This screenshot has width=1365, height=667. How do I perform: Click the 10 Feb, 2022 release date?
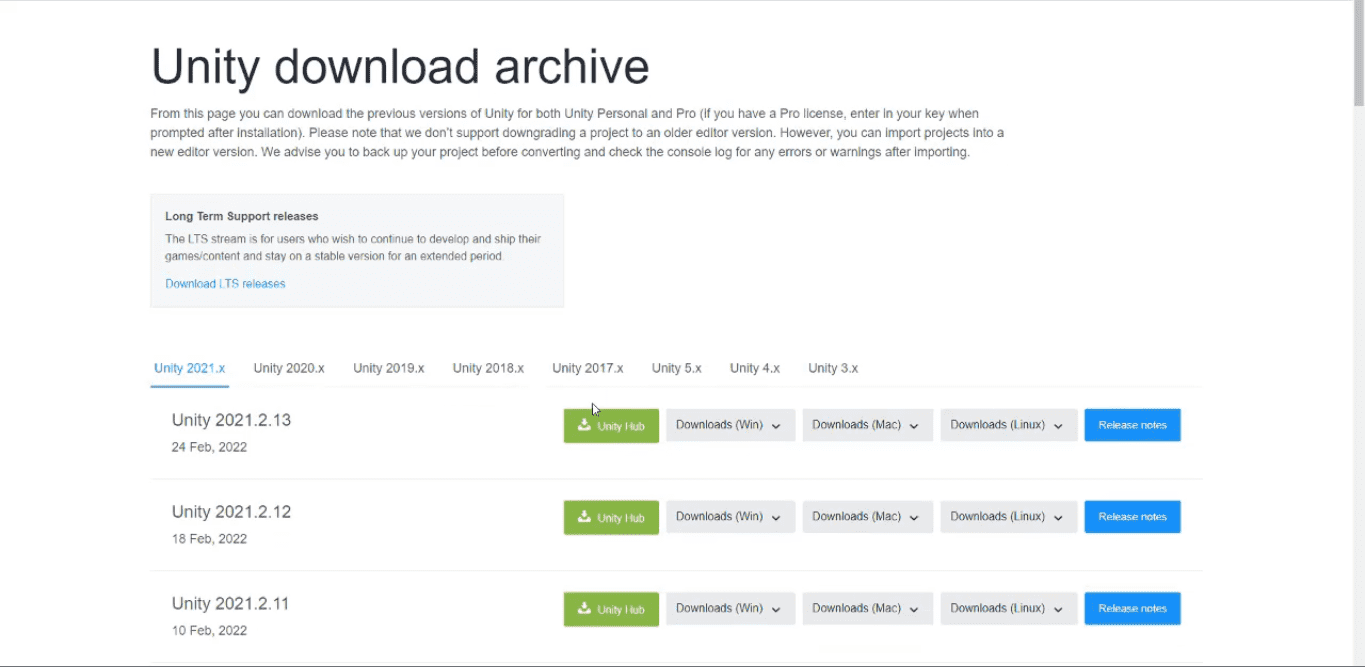pos(209,631)
